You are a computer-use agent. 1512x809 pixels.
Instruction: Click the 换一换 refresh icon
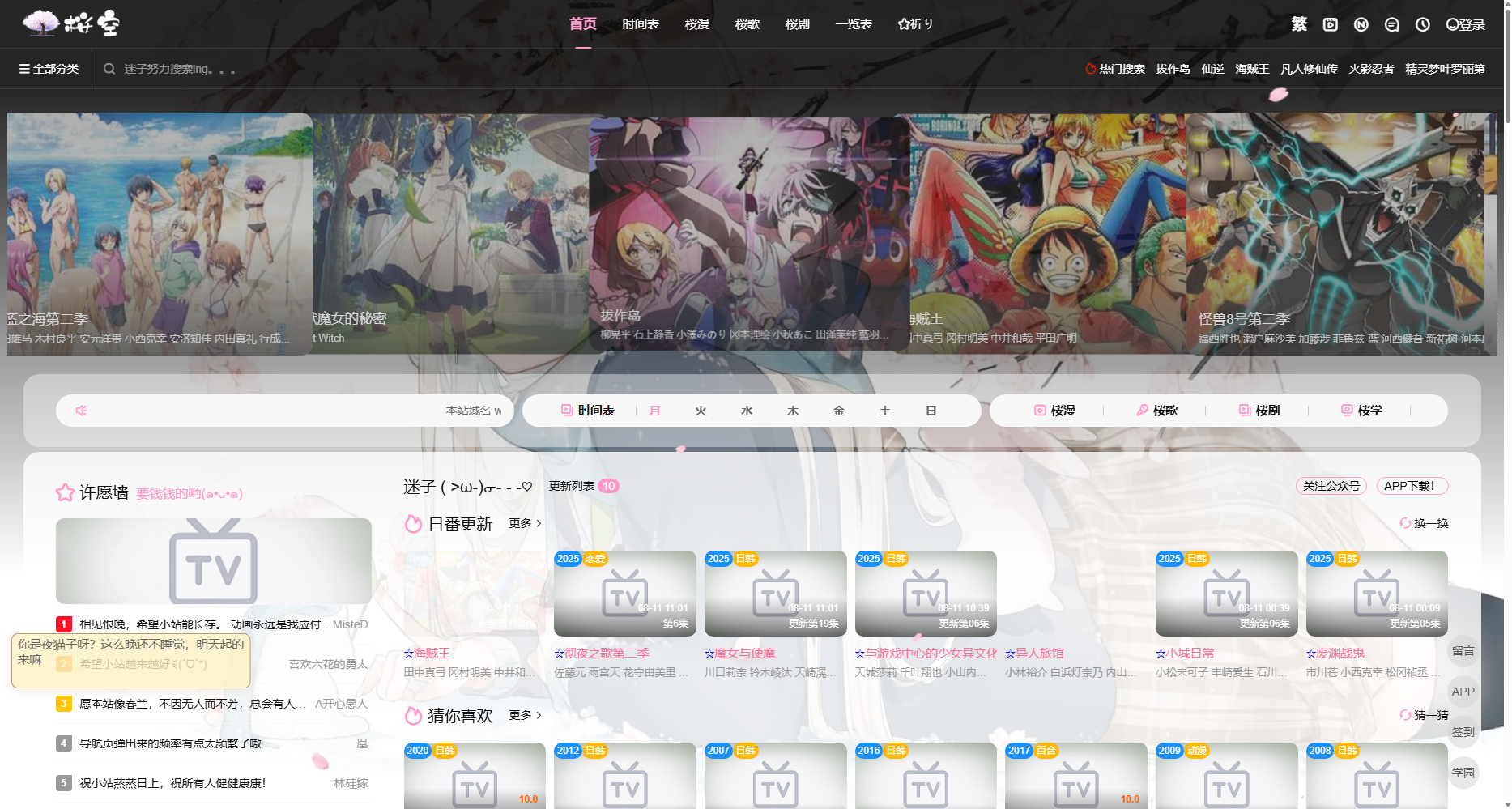click(1405, 523)
